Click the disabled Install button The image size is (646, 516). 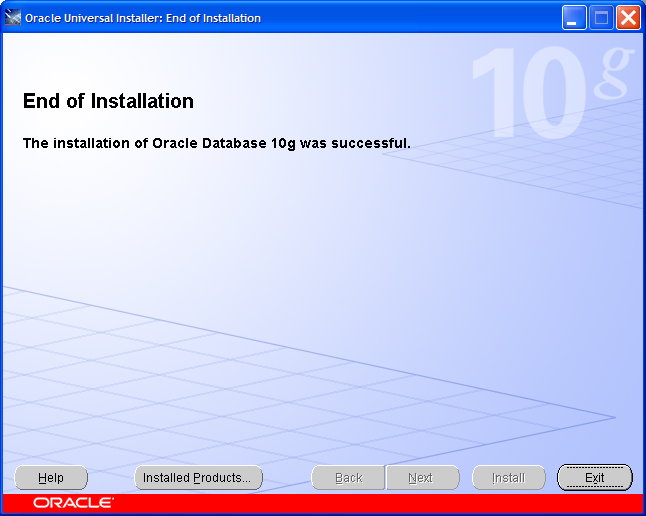point(509,478)
